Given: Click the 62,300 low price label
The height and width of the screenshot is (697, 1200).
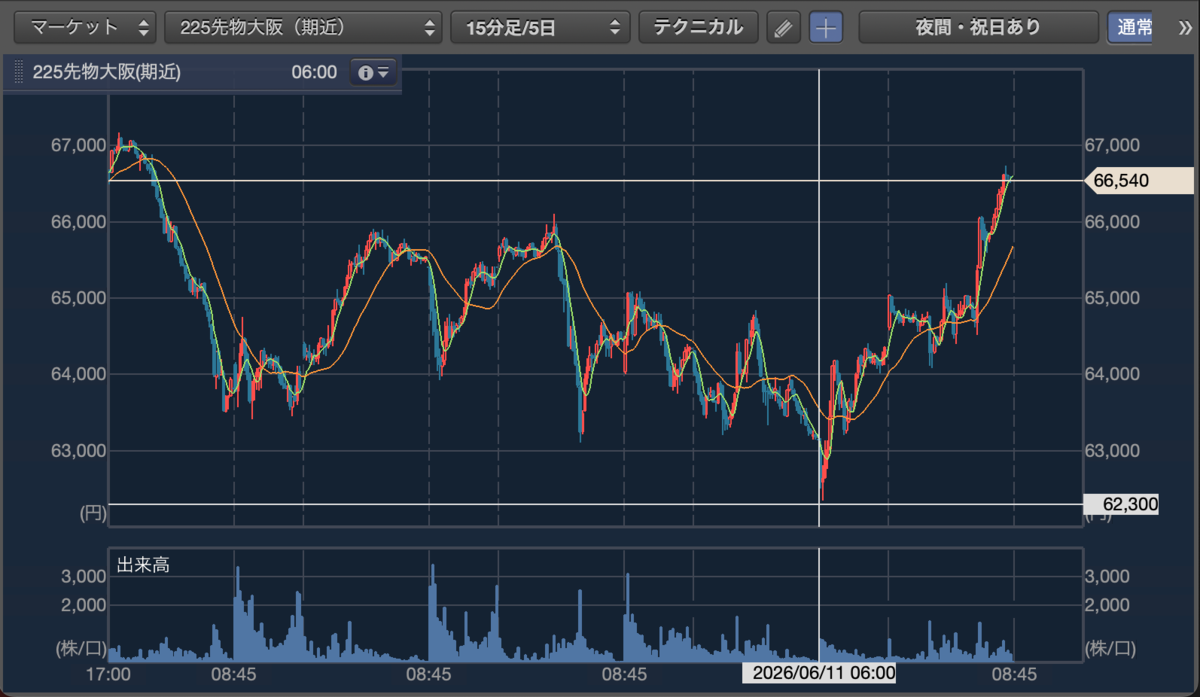Looking at the screenshot, I should (1121, 504).
